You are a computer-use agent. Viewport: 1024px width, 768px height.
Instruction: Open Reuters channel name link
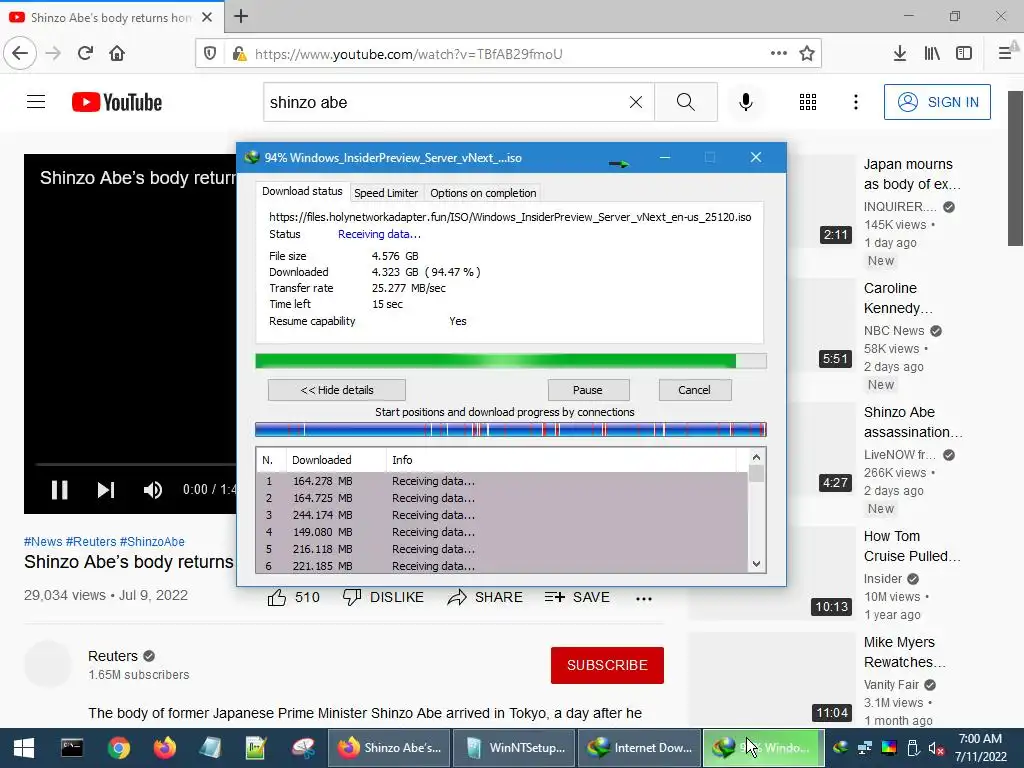pyautogui.click(x=113, y=656)
